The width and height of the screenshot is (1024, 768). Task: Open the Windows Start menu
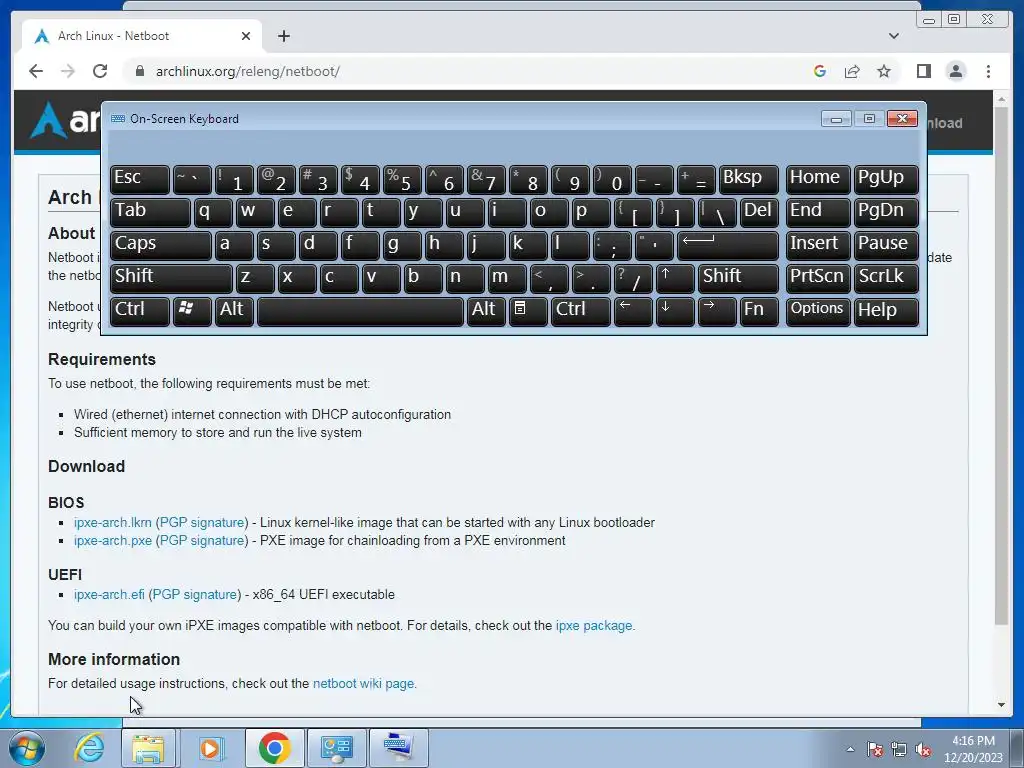coord(26,748)
